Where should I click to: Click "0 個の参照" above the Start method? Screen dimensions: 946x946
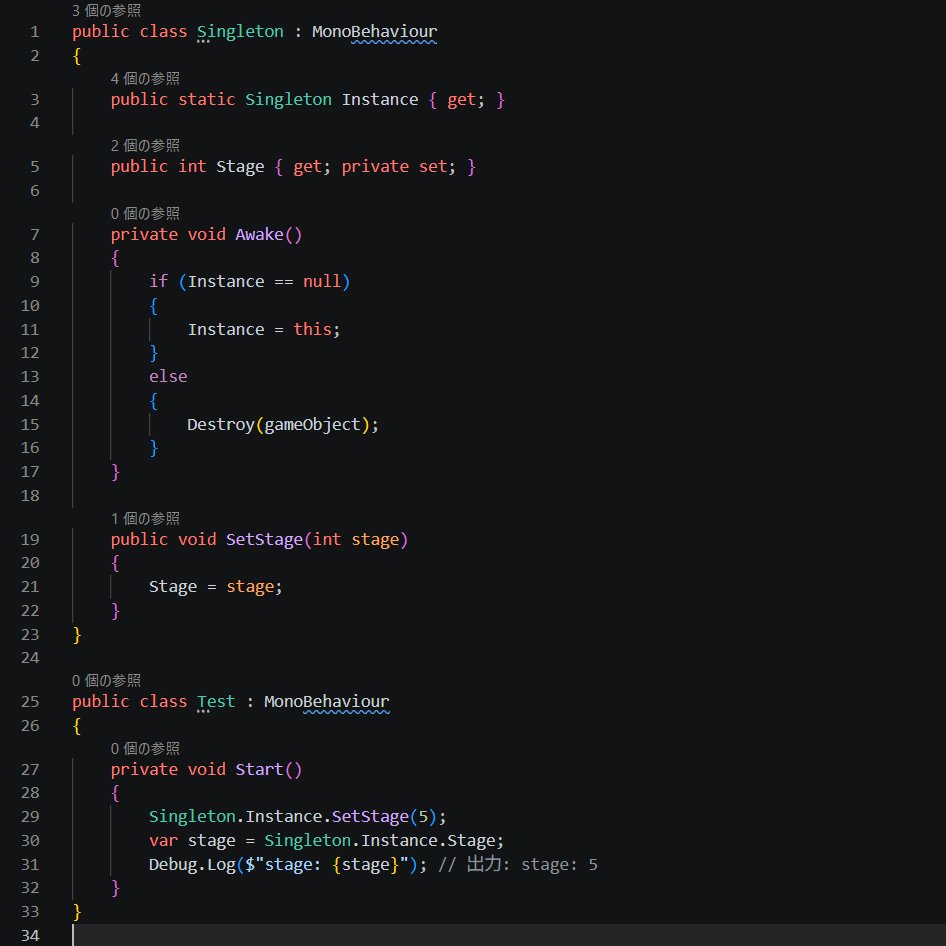145,749
